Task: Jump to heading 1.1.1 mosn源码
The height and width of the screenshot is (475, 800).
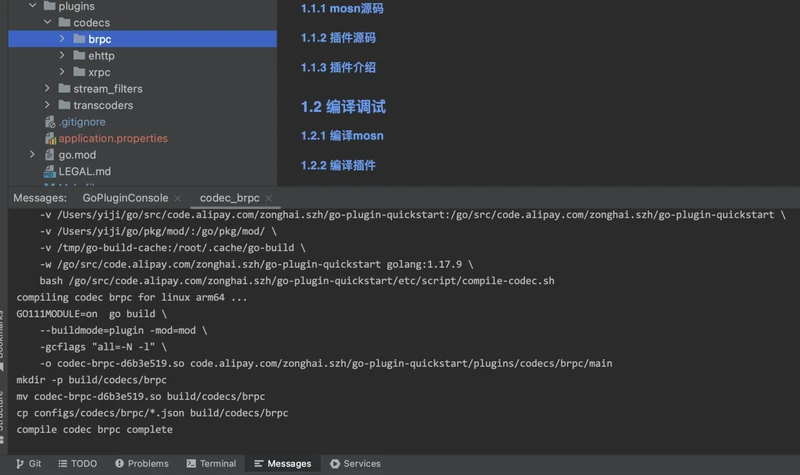Action: click(342, 8)
